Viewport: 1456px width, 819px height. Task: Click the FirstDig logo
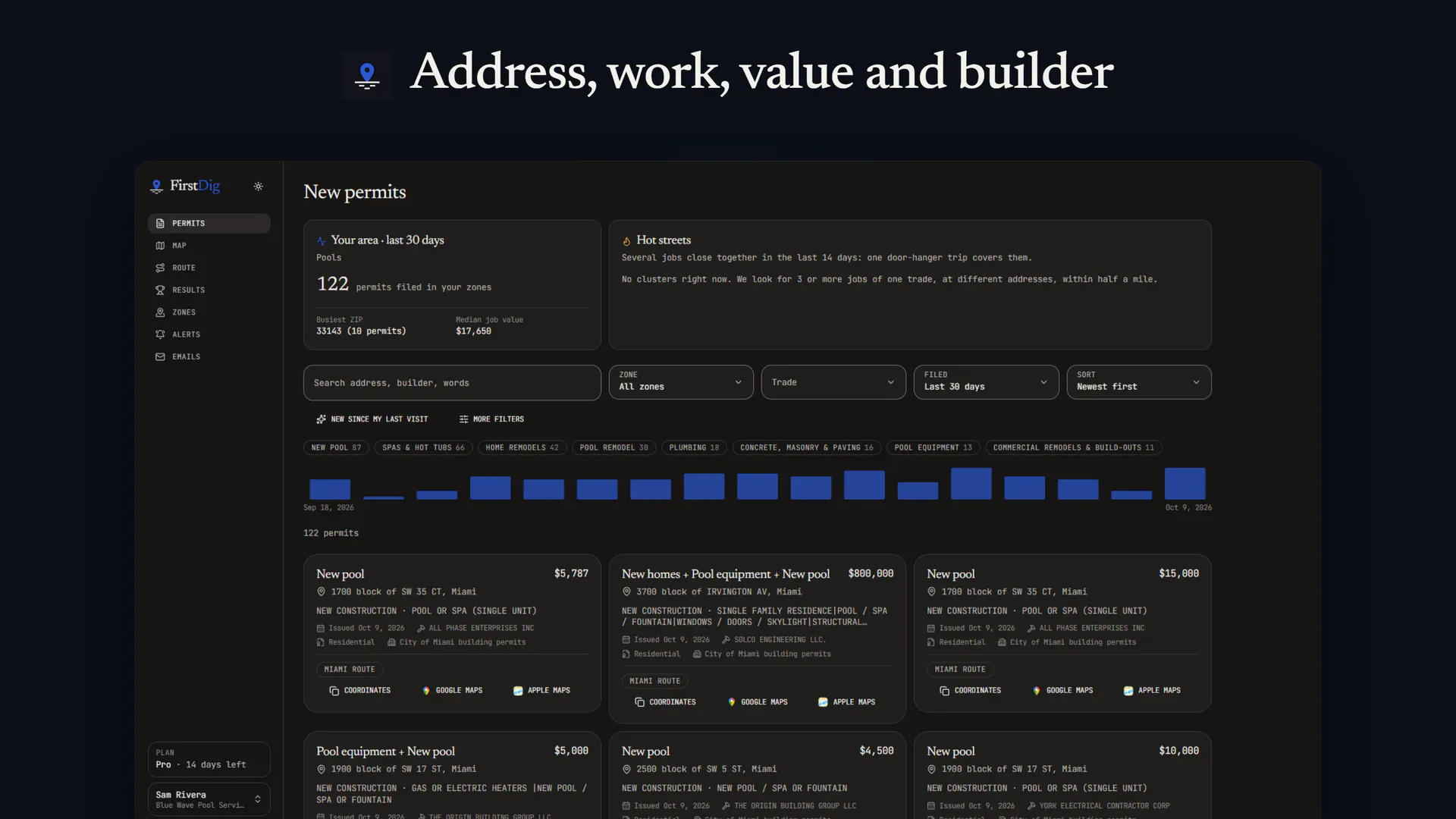(185, 186)
